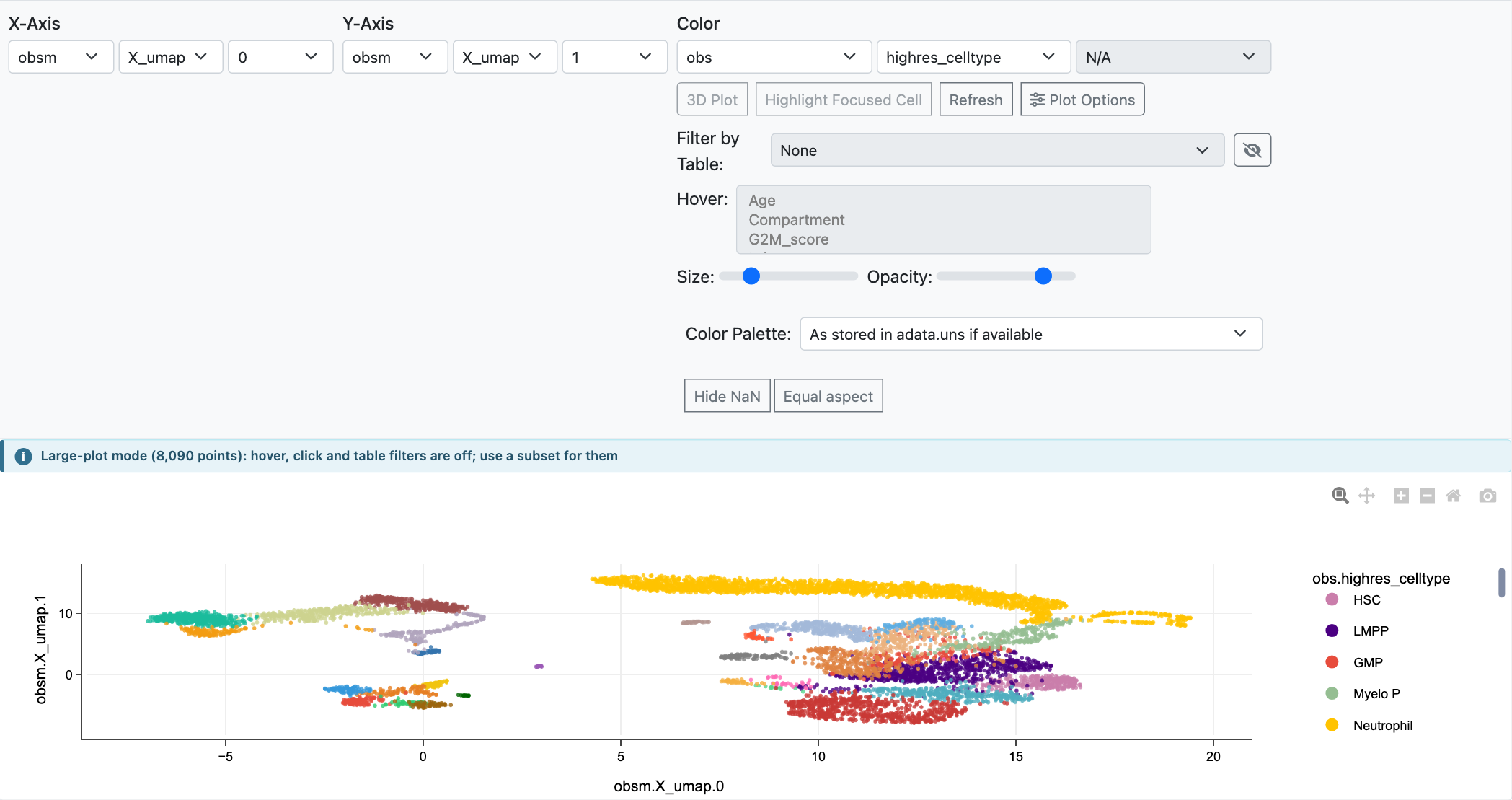The height and width of the screenshot is (800, 1512).
Task: Toggle the hidden-eye filter visibility button
Action: pos(1252,150)
